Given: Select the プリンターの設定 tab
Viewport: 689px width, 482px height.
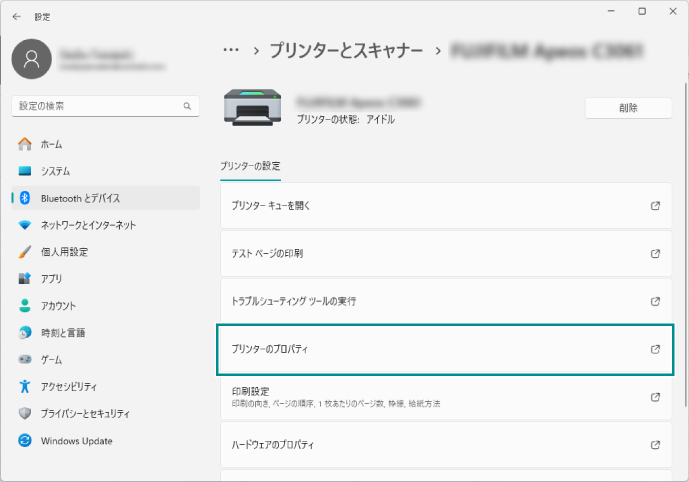Looking at the screenshot, I should click(x=250, y=166).
